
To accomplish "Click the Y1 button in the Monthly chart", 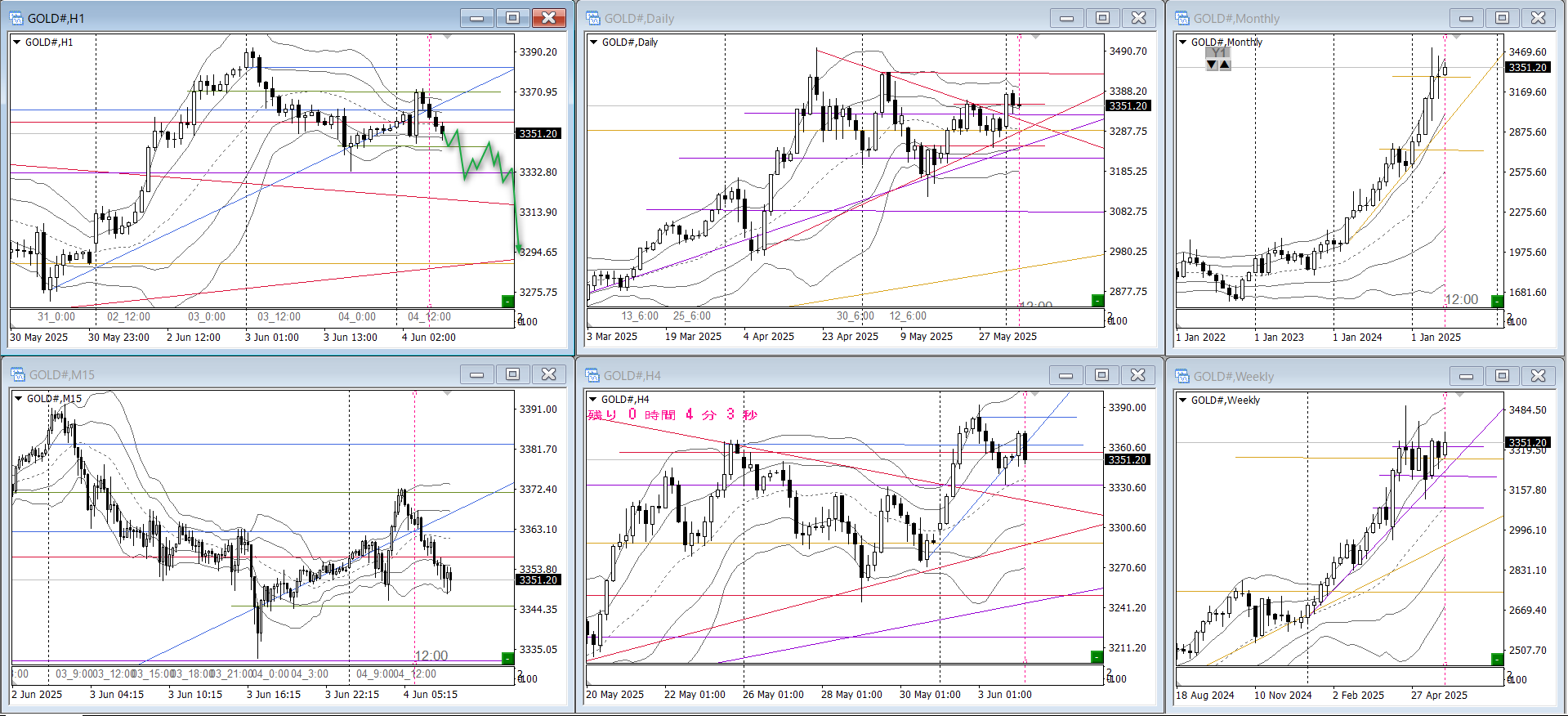I will pyautogui.click(x=1218, y=52).
